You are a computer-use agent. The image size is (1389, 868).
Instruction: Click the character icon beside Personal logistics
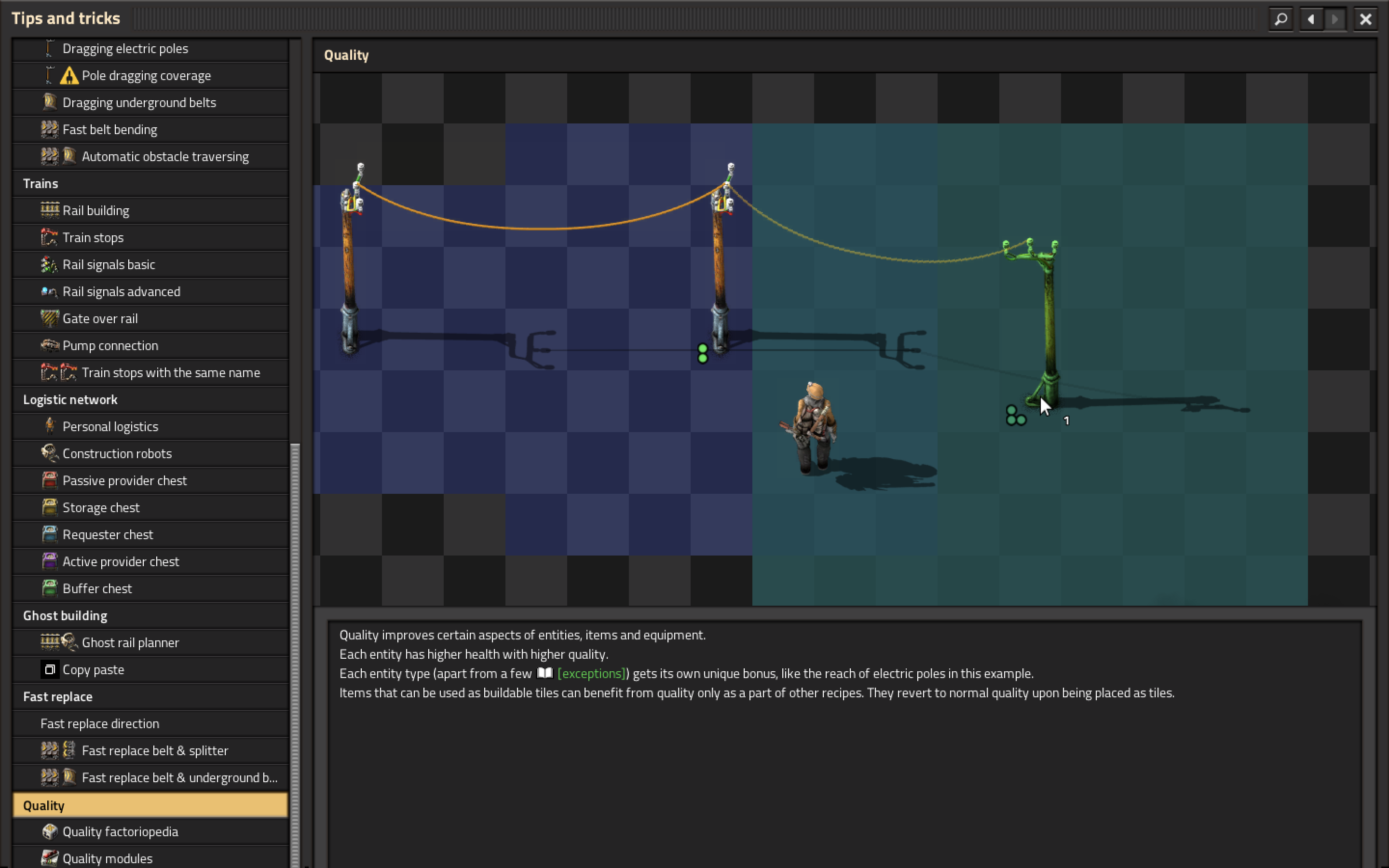50,426
